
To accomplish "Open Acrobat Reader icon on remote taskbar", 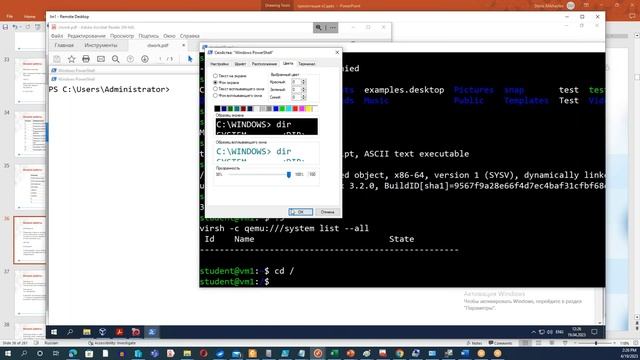I will 119,332.
